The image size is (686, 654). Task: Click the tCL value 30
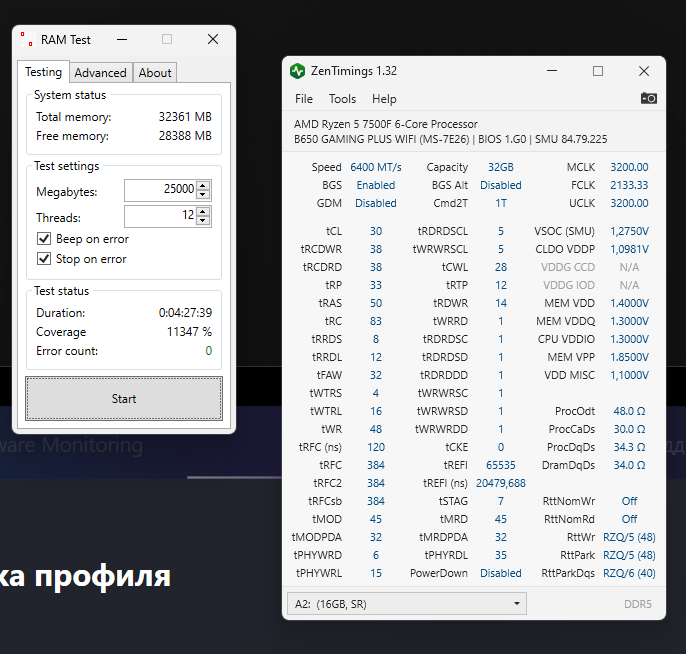pos(376,231)
